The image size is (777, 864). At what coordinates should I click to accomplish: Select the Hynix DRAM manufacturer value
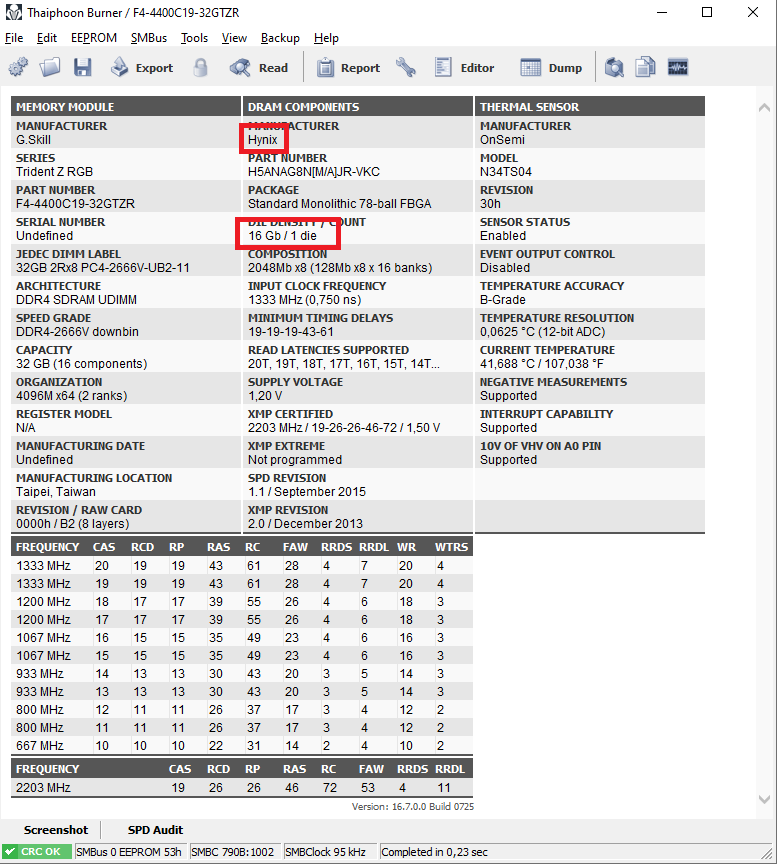coord(263,140)
